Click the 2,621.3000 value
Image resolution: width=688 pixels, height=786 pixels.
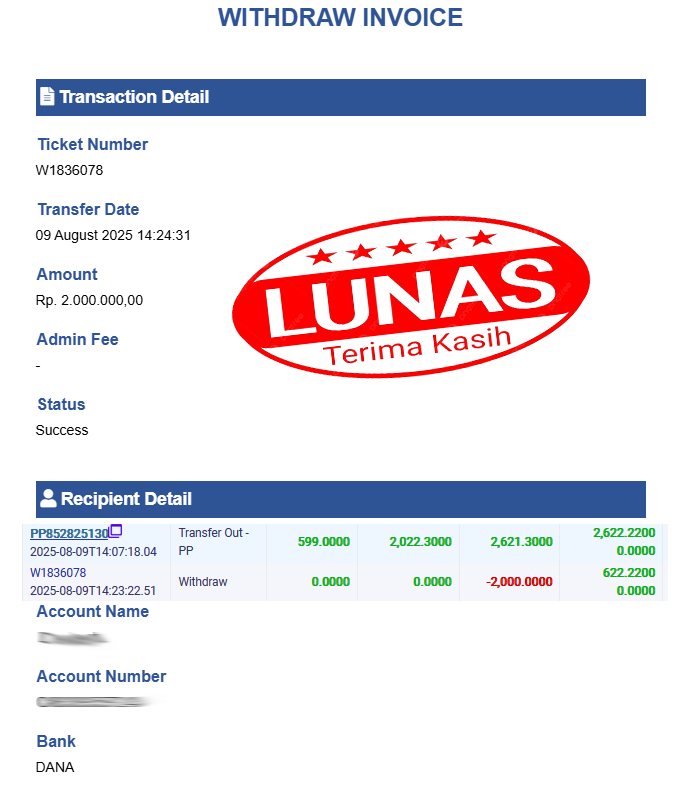(x=521, y=541)
